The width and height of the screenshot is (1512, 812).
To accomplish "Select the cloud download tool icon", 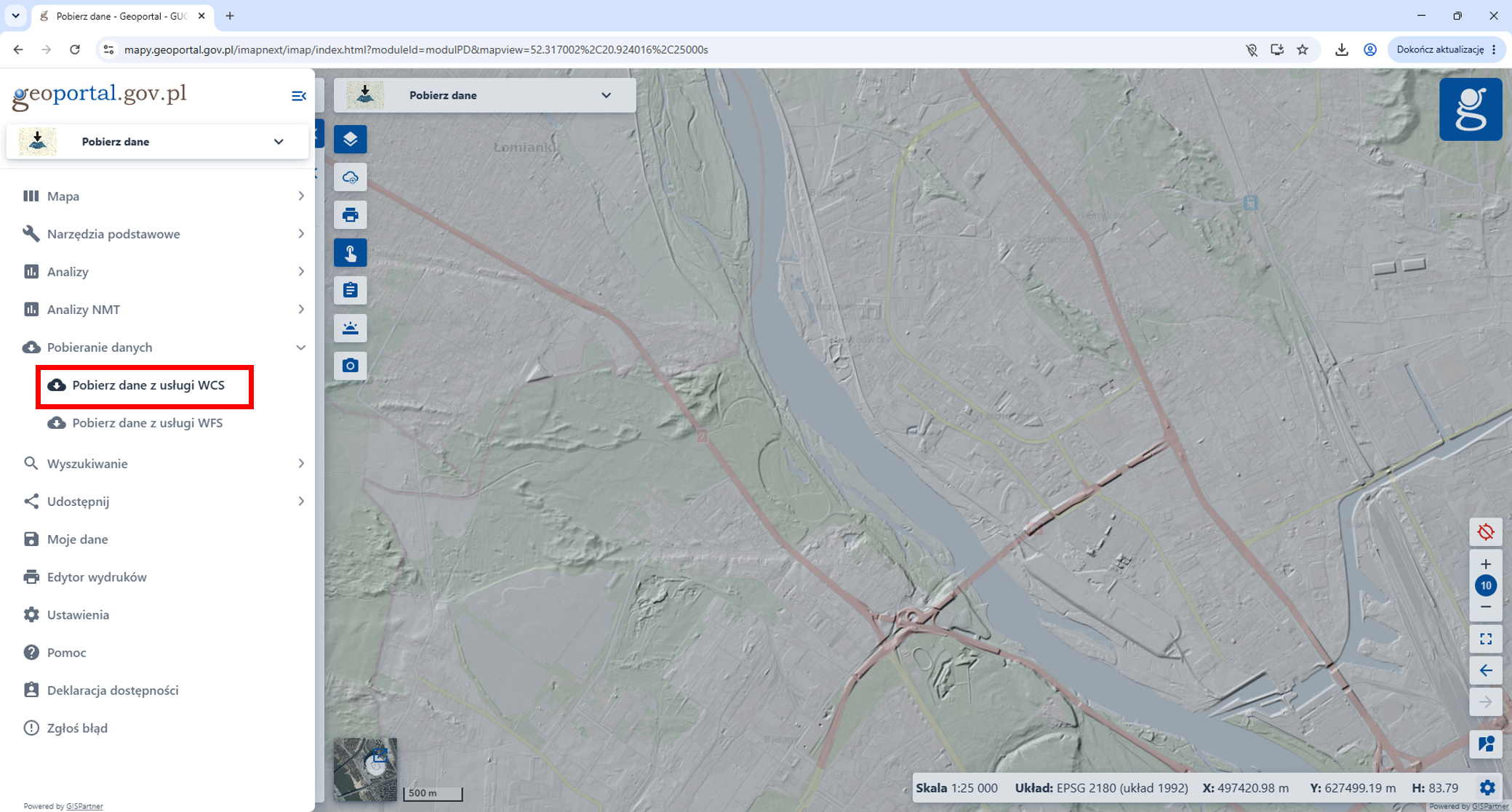I will [350, 177].
